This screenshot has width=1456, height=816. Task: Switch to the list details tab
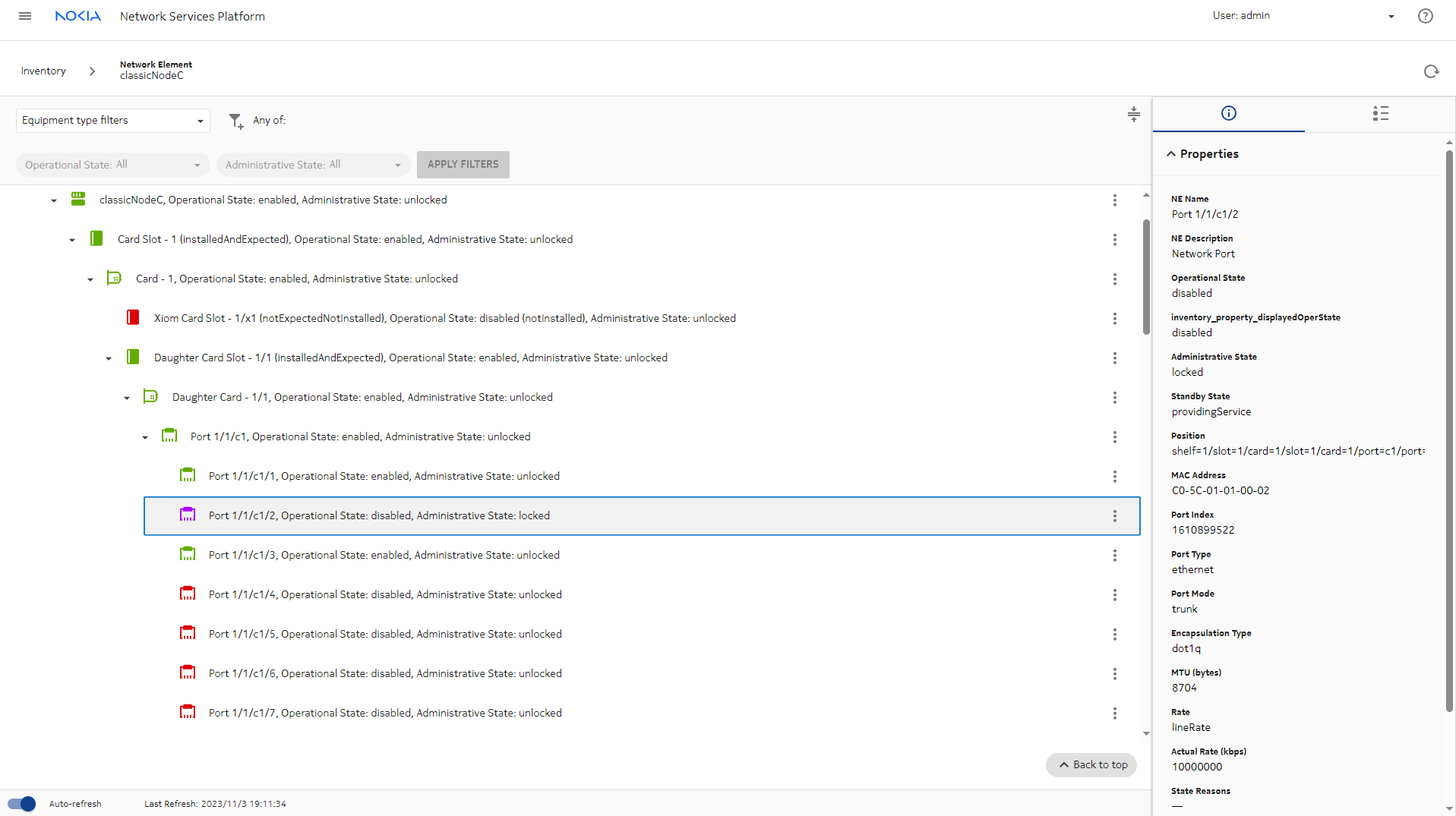pos(1380,114)
